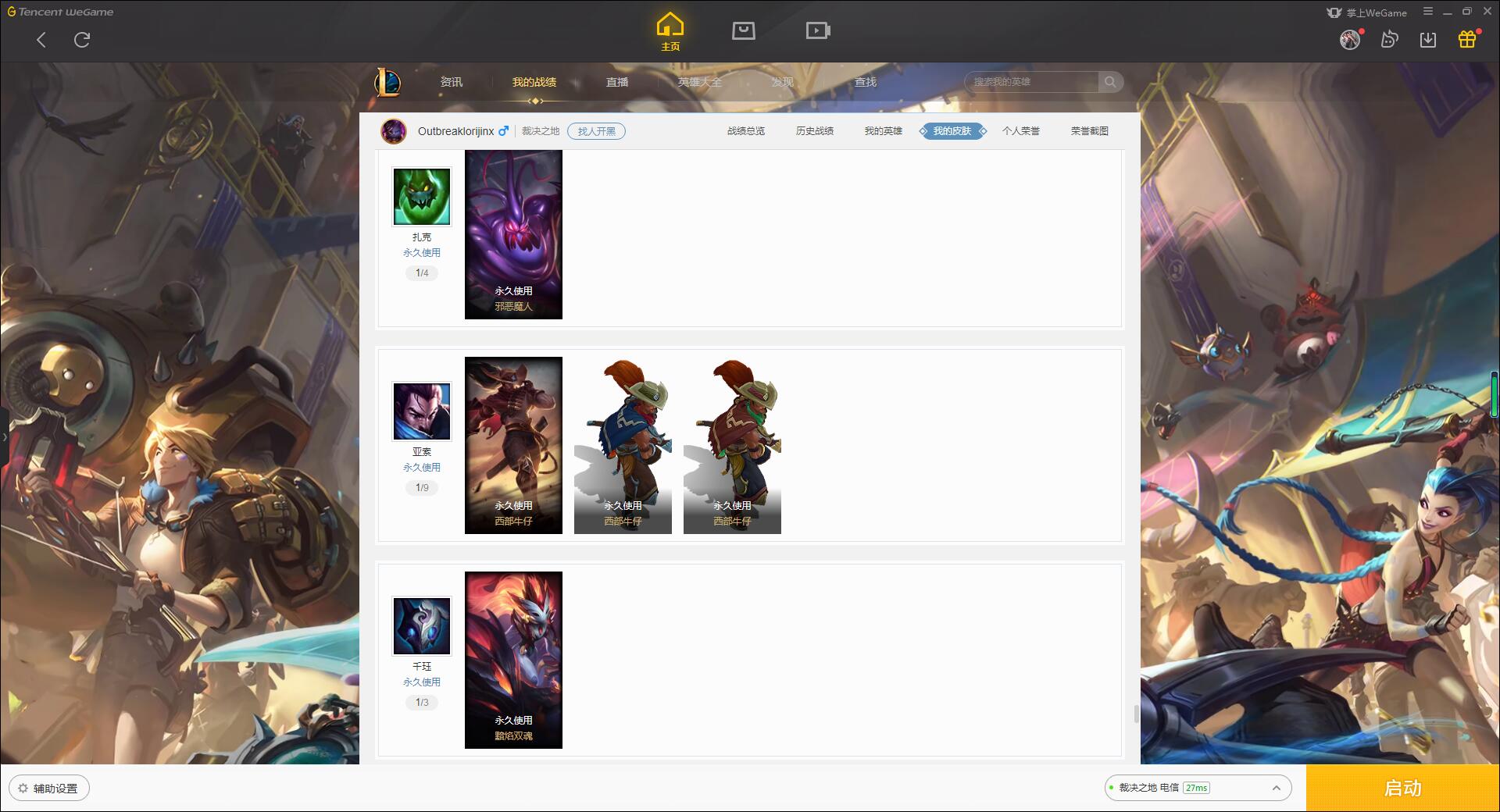Click the 找人开黑 button
Screen dimensions: 1500x812
(x=597, y=131)
